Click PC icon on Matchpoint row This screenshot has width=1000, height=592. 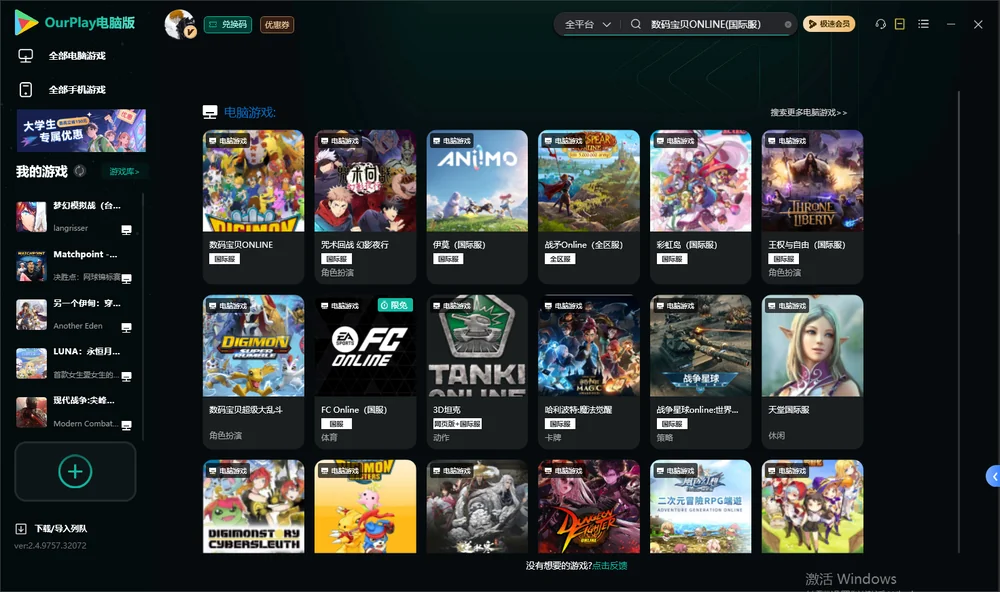[126, 279]
